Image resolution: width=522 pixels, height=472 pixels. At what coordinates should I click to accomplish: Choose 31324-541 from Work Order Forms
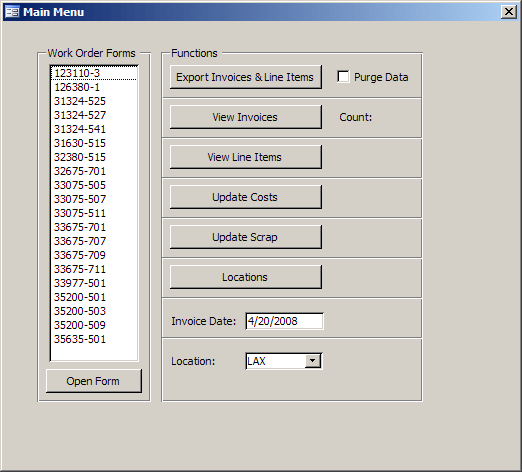click(94, 129)
